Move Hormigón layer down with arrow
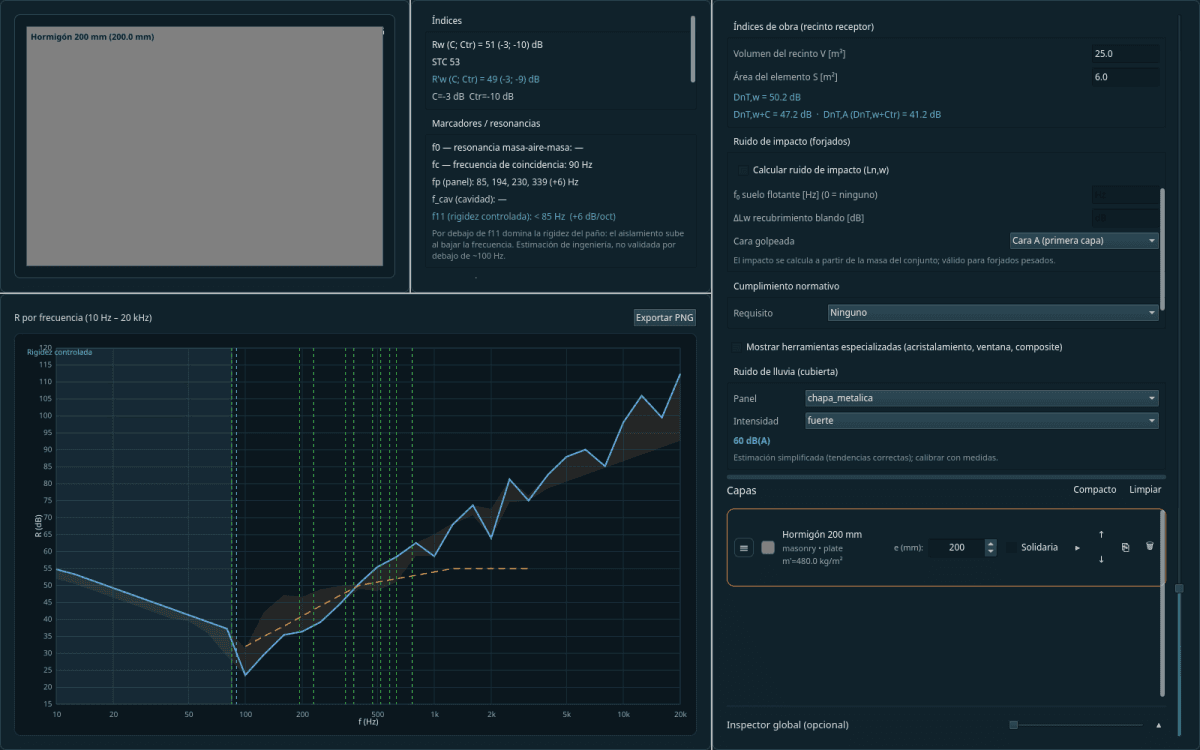Image resolution: width=1200 pixels, height=750 pixels. [1101, 559]
